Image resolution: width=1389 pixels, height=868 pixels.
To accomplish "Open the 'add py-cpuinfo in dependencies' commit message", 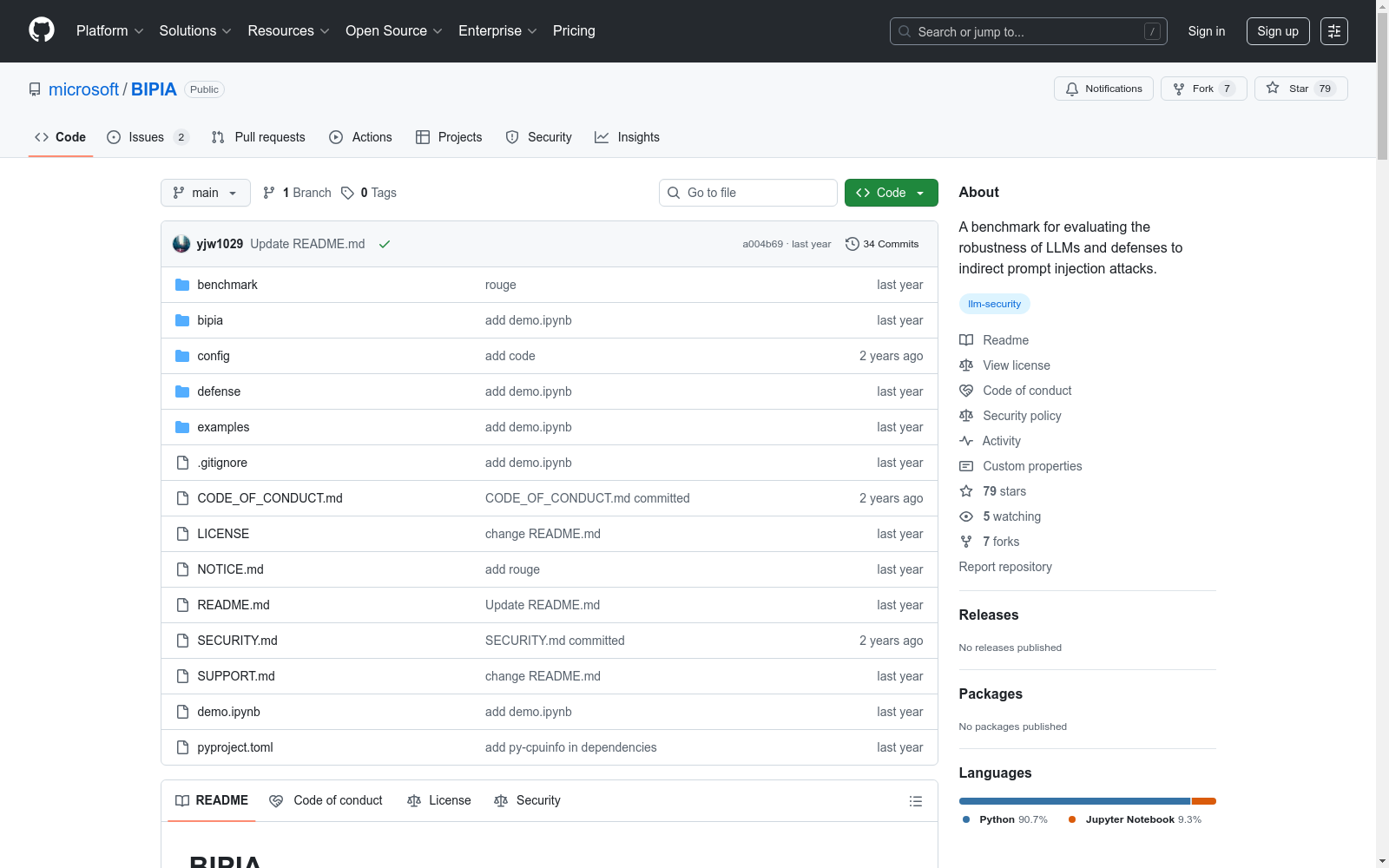I will tap(571, 747).
